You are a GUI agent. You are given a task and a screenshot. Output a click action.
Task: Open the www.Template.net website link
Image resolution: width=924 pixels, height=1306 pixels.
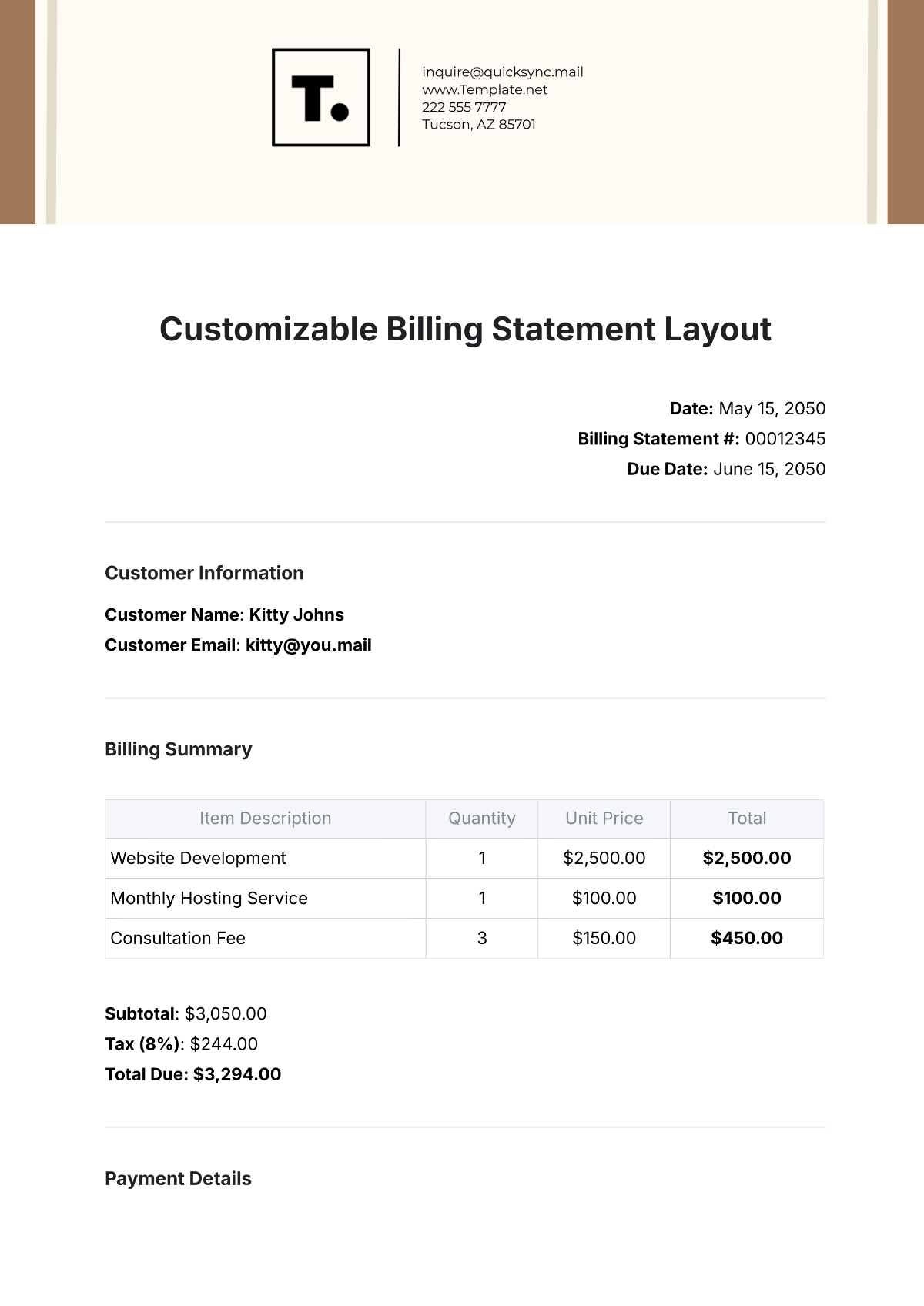click(x=484, y=89)
